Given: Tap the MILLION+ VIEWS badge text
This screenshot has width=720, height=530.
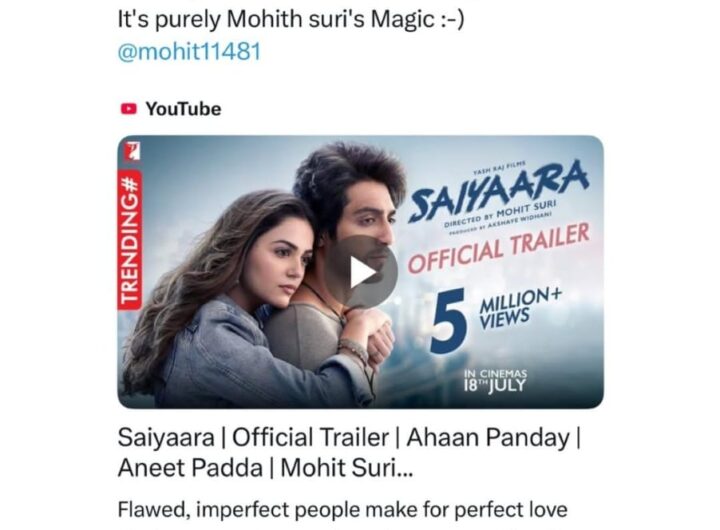Looking at the screenshot, I should [x=520, y=308].
